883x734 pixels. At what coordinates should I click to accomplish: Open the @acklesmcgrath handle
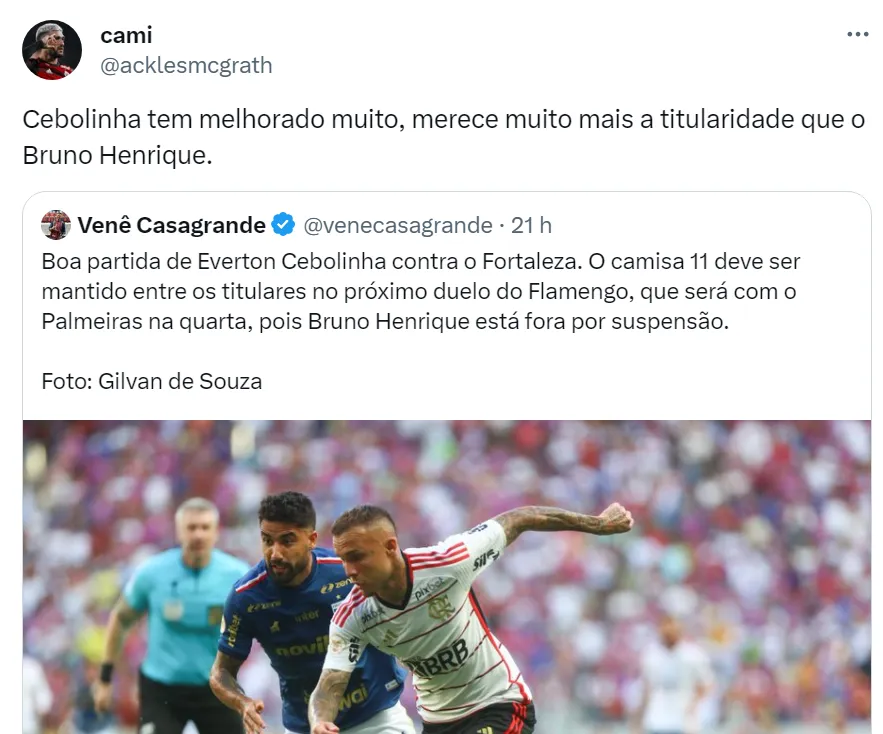(186, 65)
